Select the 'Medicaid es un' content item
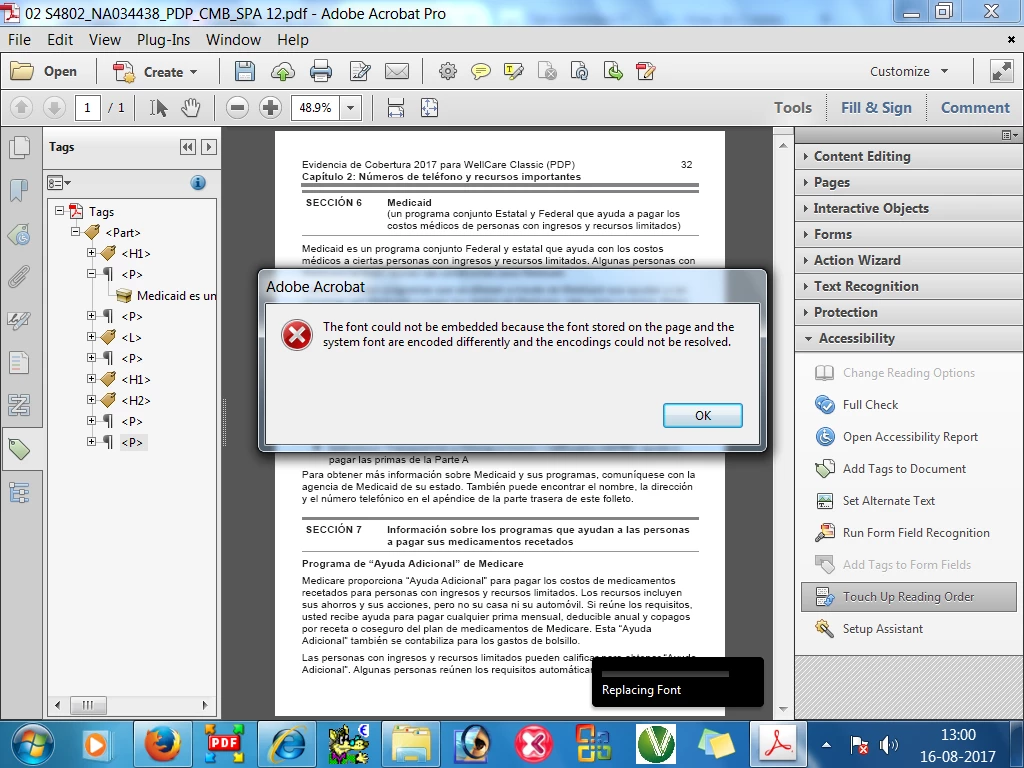 (x=176, y=296)
